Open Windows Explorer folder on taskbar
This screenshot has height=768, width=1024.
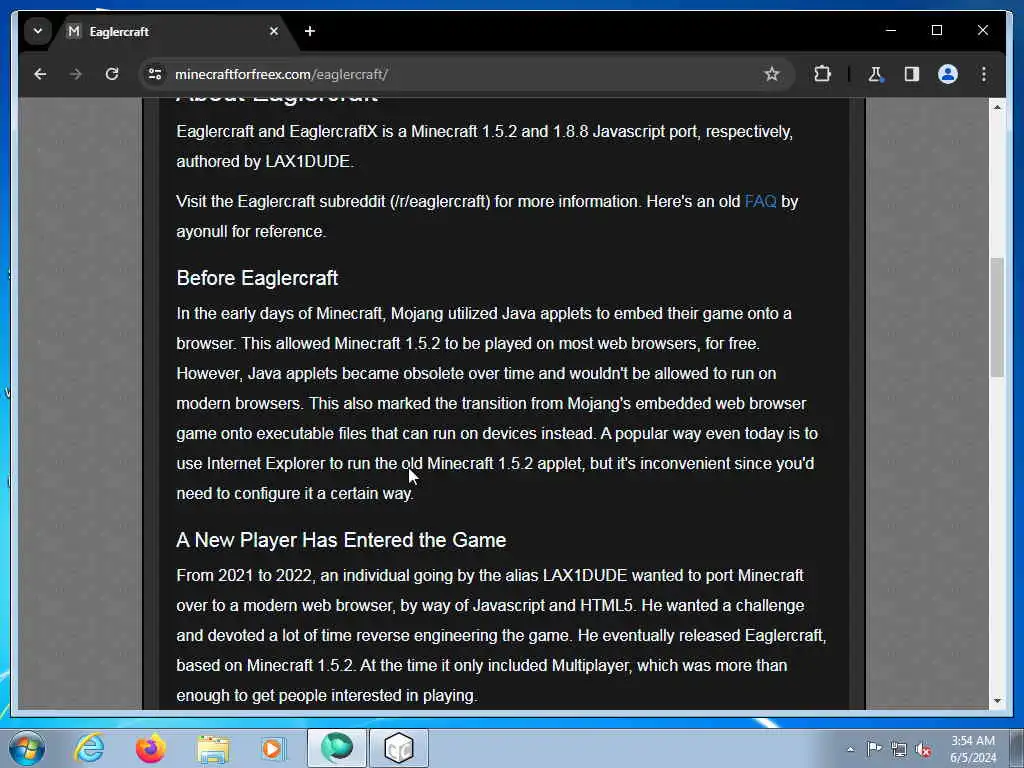(x=212, y=748)
